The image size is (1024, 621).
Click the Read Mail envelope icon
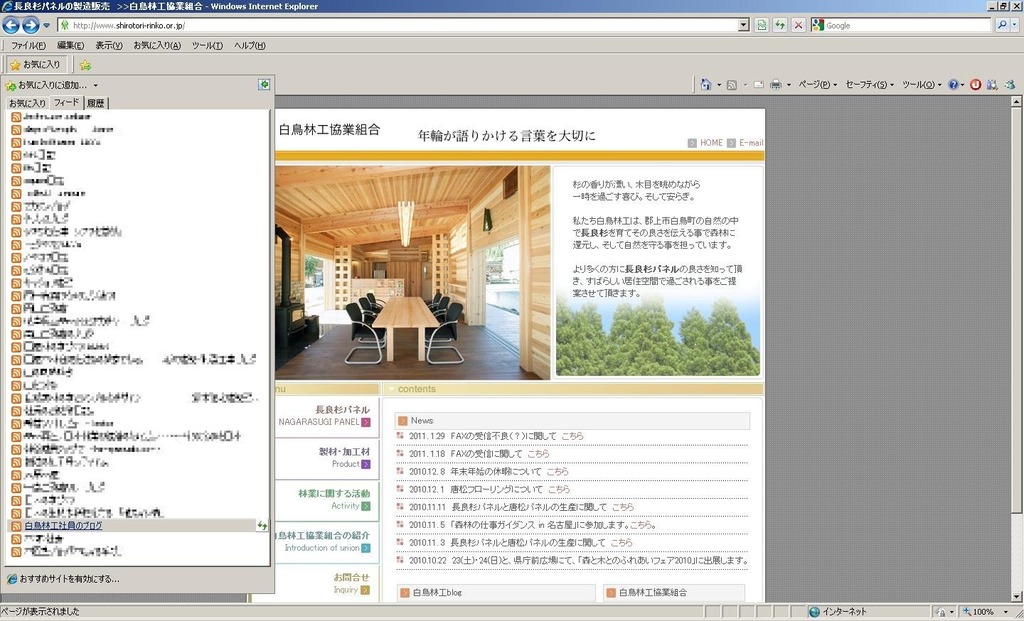pos(758,85)
